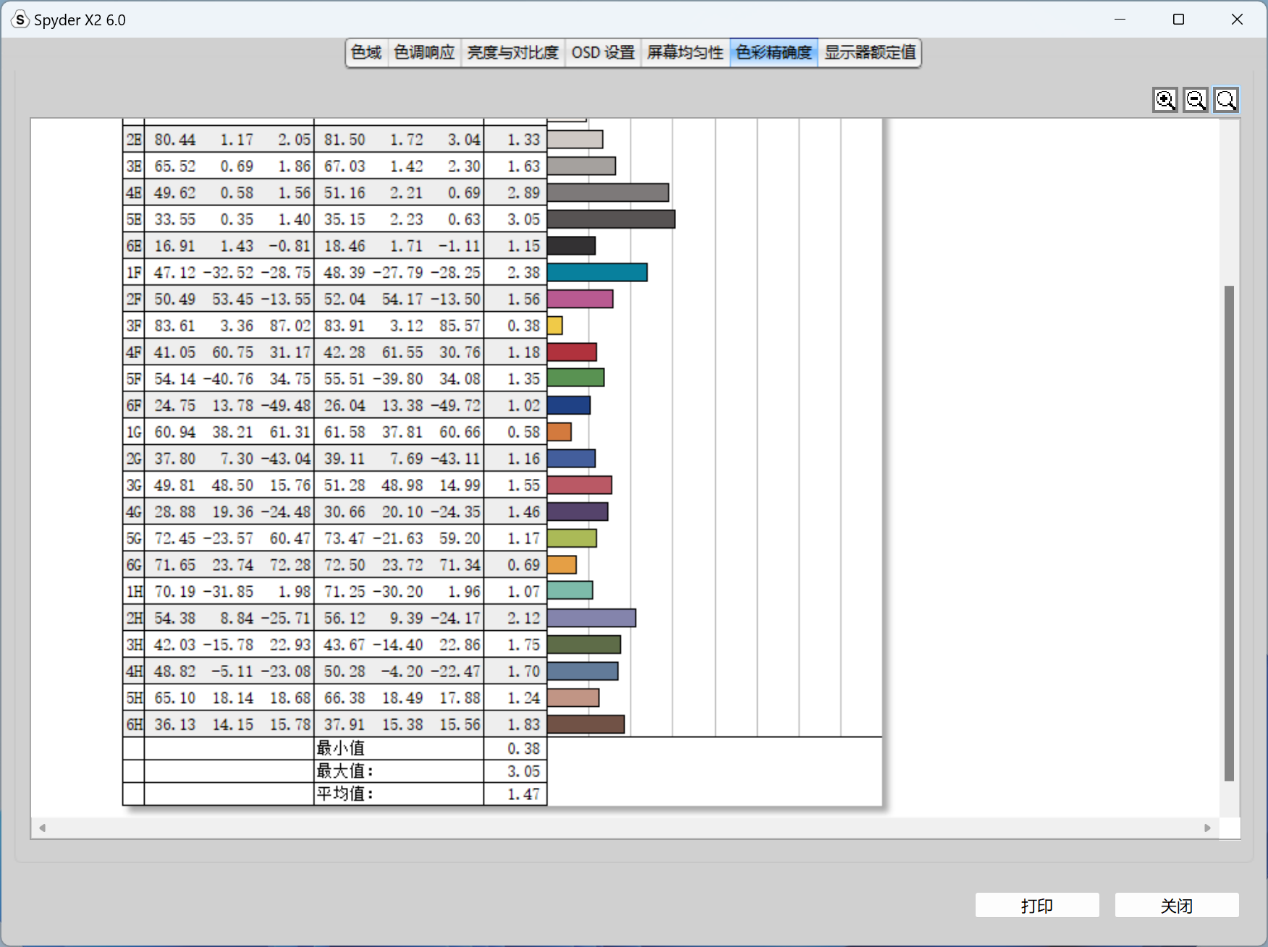Click the horizontal scrollbar right arrow
The width and height of the screenshot is (1268, 947).
pos(1208,828)
